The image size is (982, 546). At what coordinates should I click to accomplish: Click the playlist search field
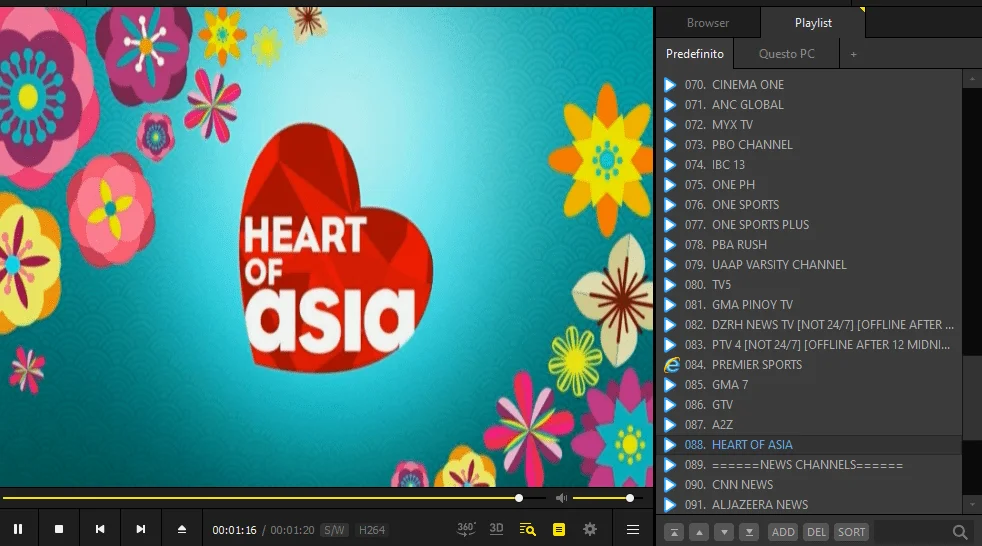911,532
